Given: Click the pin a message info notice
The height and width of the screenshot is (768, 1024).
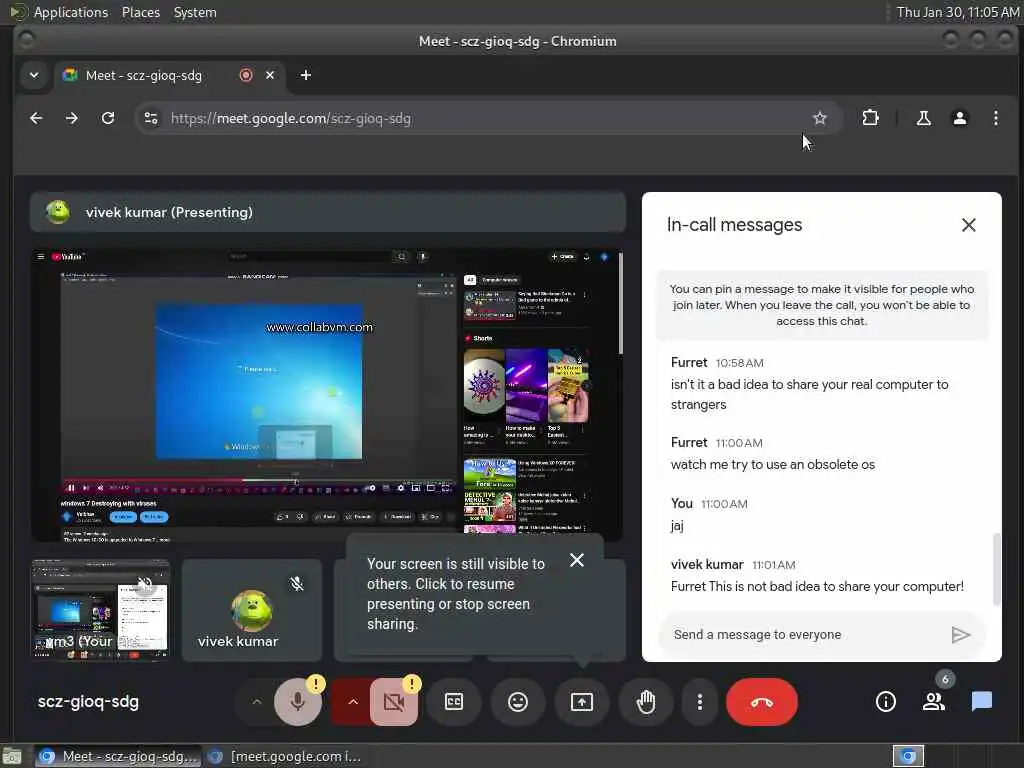Looking at the screenshot, I should pyautogui.click(x=822, y=305).
